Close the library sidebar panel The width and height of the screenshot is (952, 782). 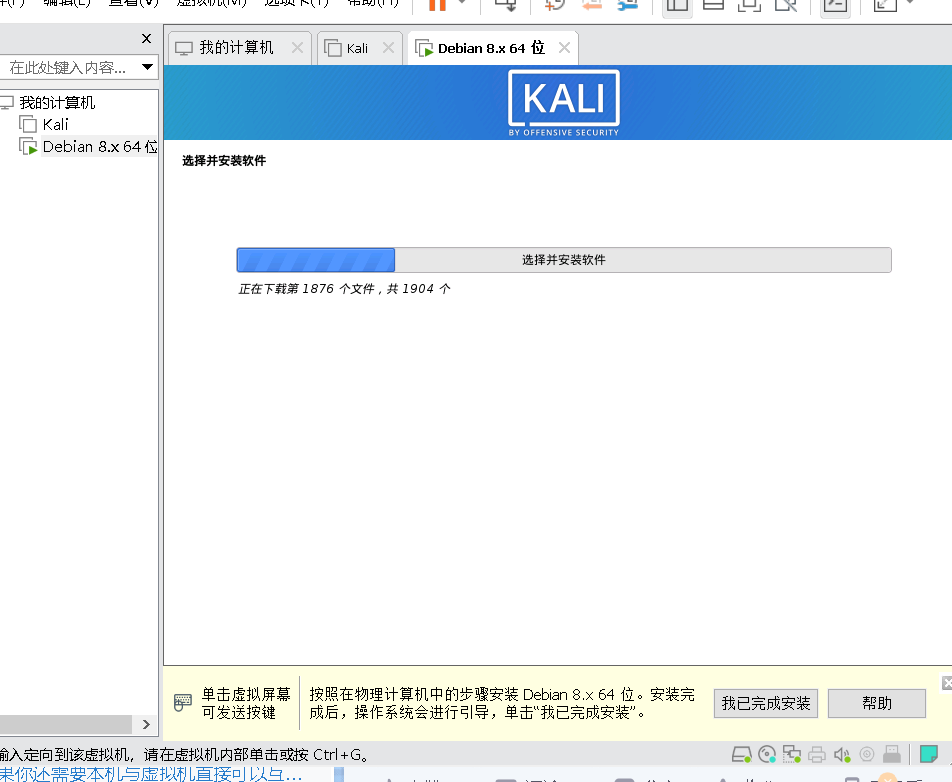(146, 39)
